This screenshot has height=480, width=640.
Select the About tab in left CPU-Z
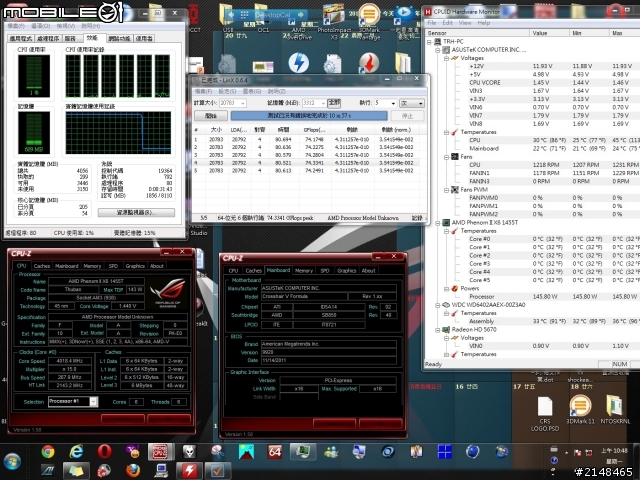[157, 266]
